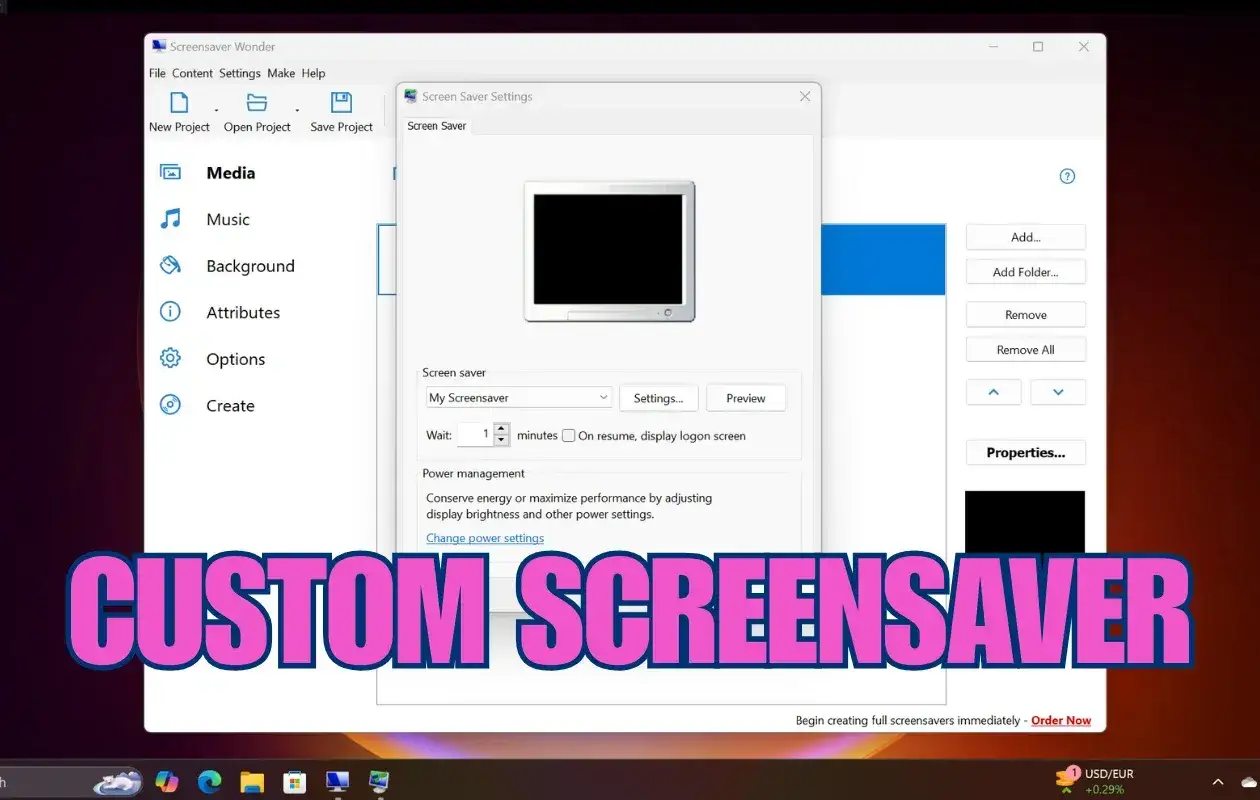
Task: Open Options via the gear icon
Action: coord(171,358)
